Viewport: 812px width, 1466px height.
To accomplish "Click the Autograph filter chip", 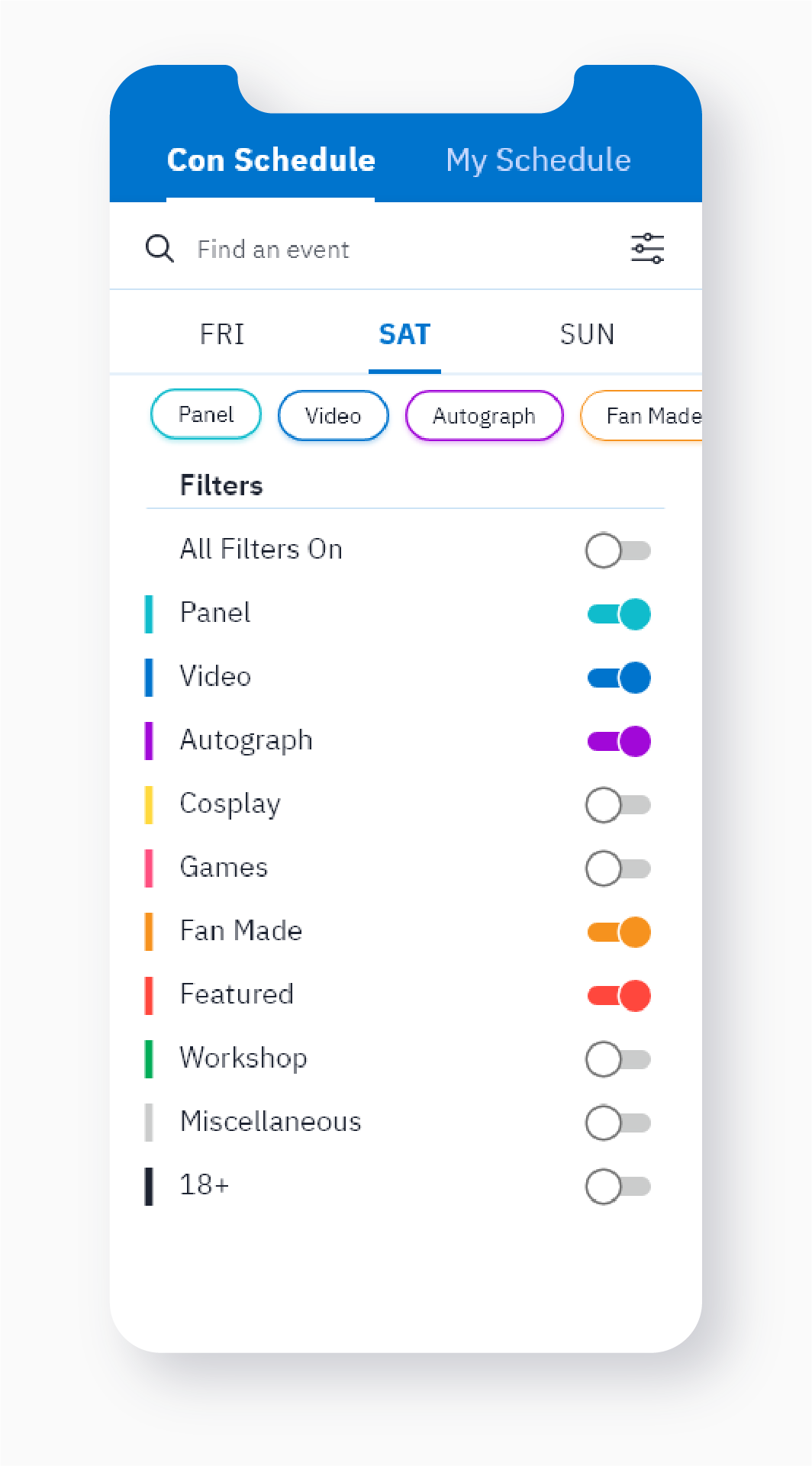I will 484,416.
